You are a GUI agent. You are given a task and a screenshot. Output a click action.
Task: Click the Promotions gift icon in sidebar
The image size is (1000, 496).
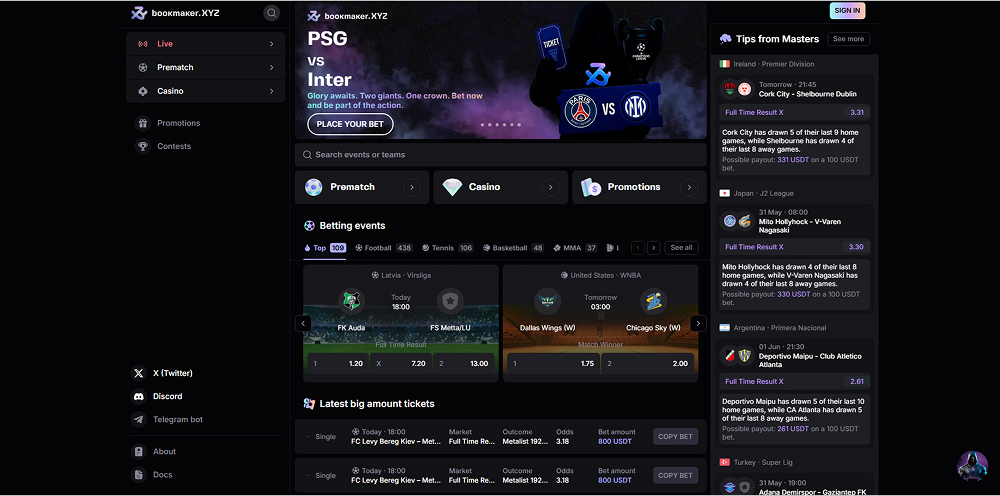pyautogui.click(x=143, y=123)
